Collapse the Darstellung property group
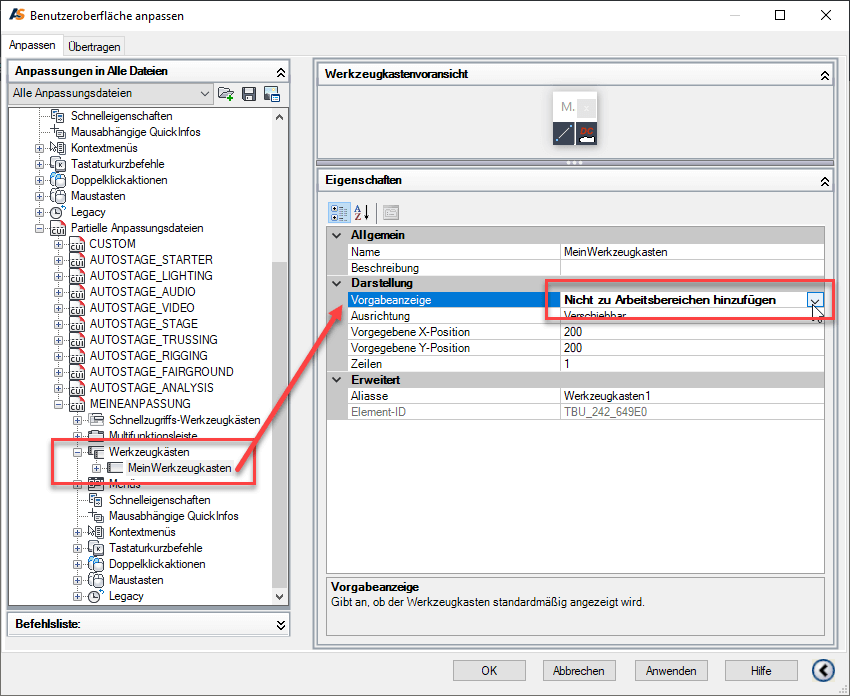The image size is (850, 696). point(337,283)
